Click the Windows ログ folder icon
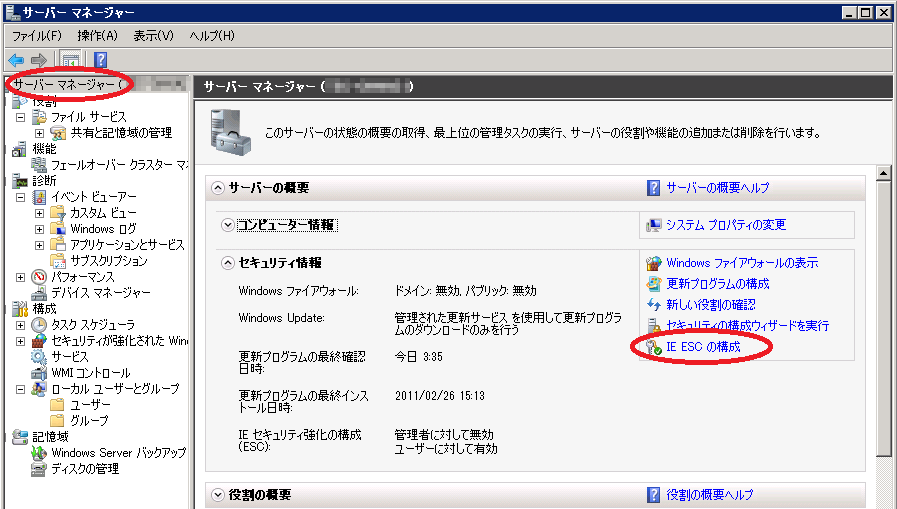897x509 pixels. [58, 229]
